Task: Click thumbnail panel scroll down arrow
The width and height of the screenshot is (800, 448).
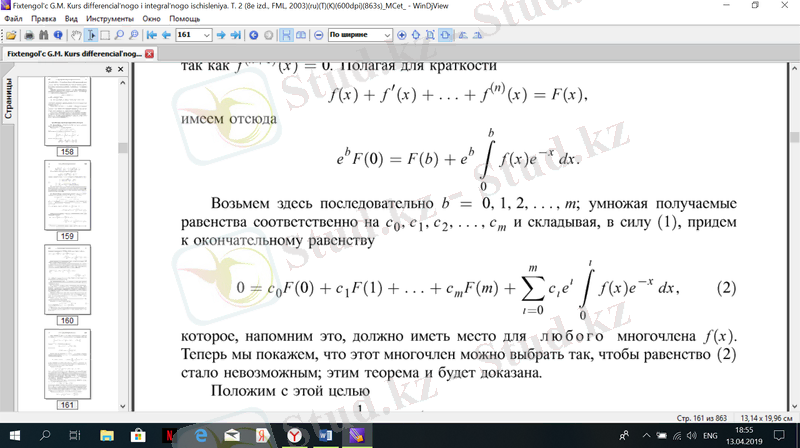Action: (x=122, y=406)
